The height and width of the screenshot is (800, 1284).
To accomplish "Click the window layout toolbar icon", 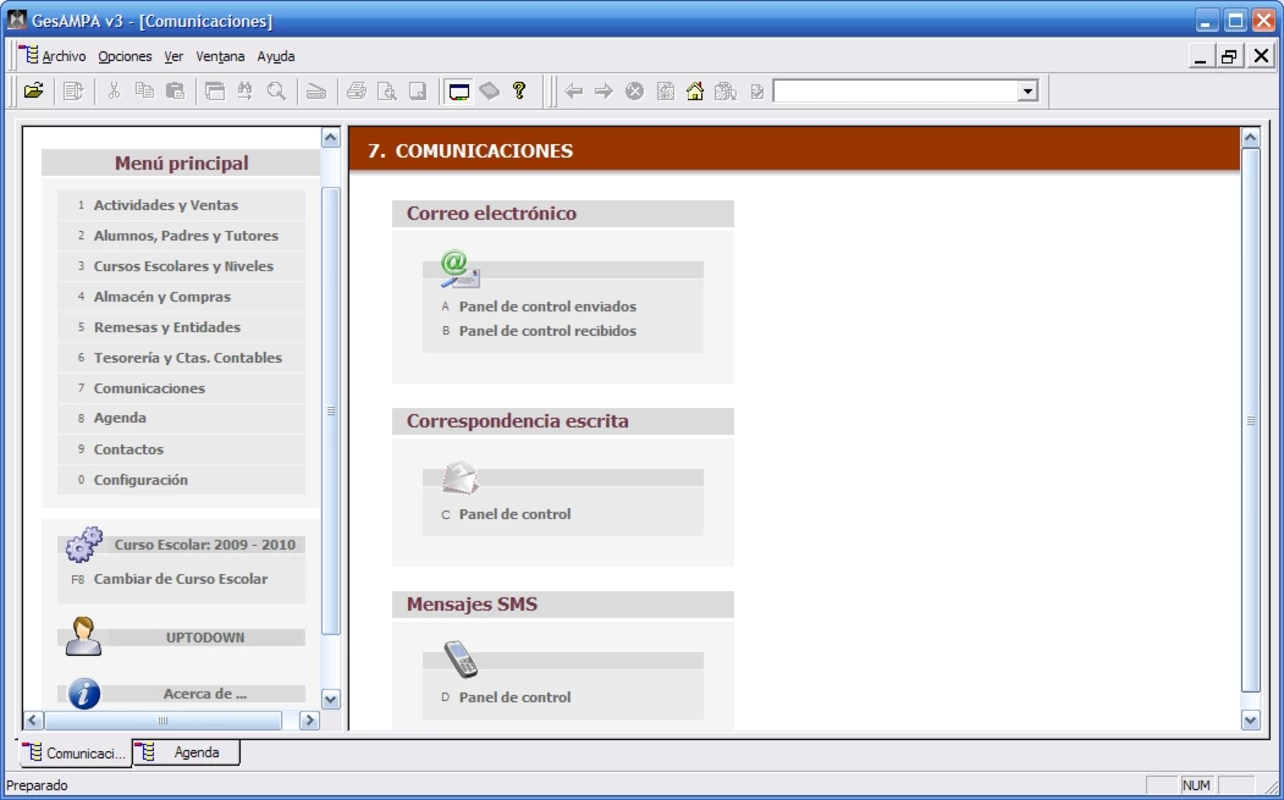I will point(215,91).
